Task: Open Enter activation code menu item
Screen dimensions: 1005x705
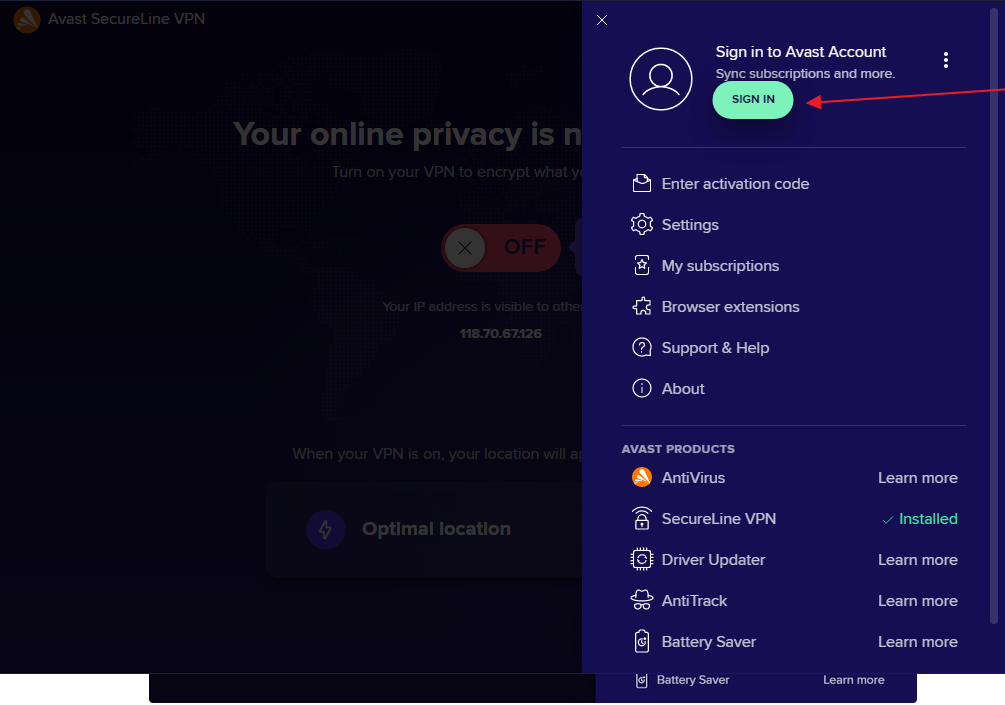Action: pos(735,184)
